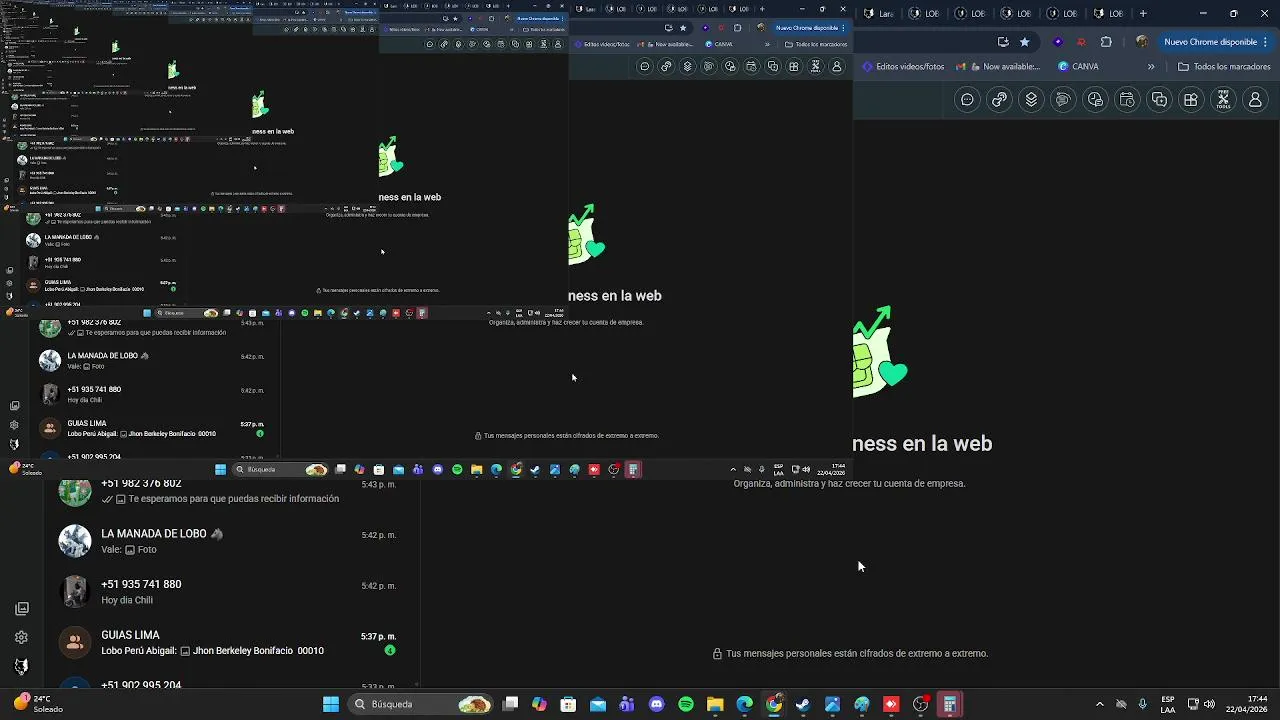Open the 24°C Soleado weather widget on the full-size taskbar
The height and width of the screenshot is (720, 1280).
38,704
